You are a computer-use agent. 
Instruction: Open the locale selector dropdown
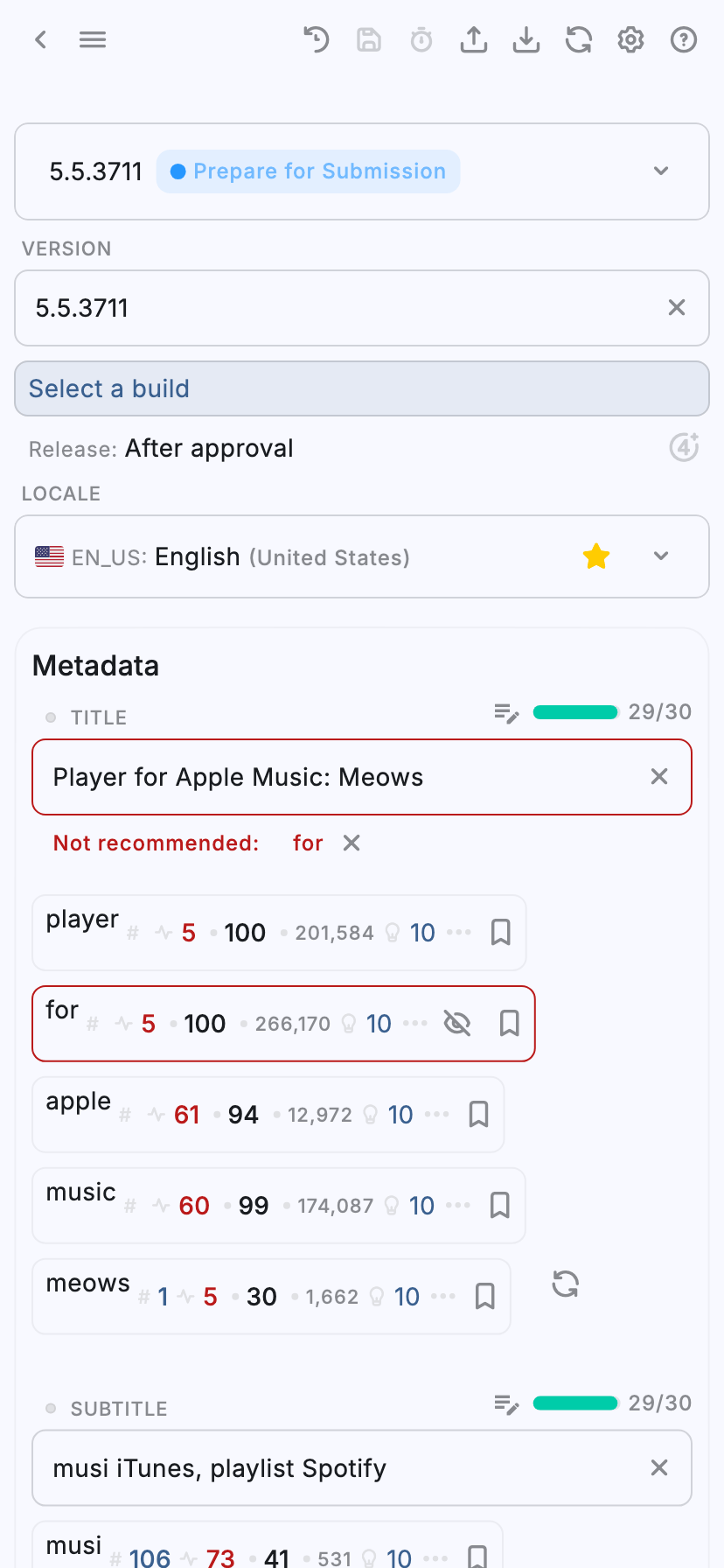(661, 556)
